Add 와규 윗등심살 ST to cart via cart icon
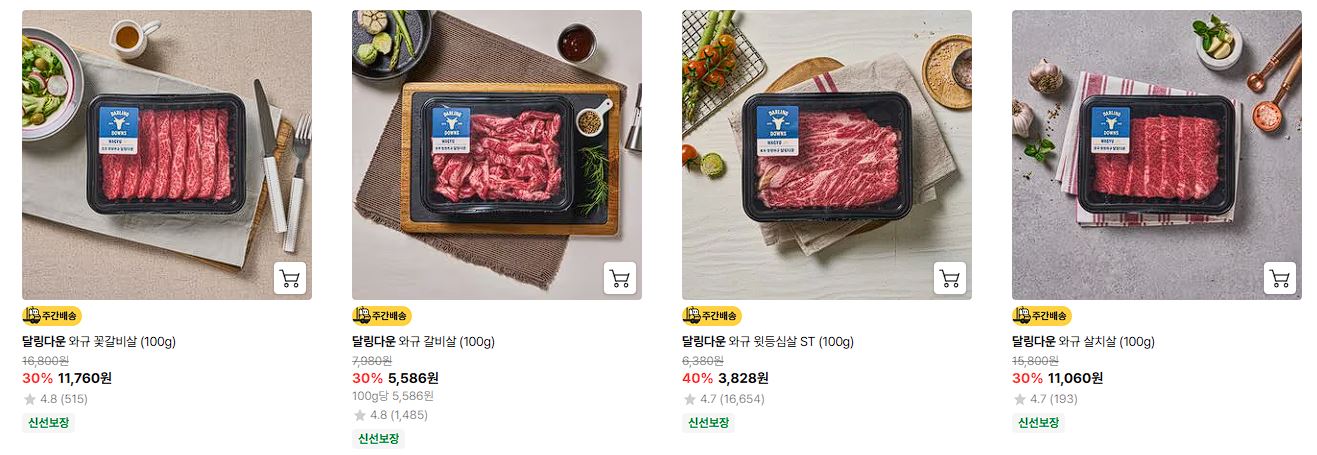 pos(950,278)
